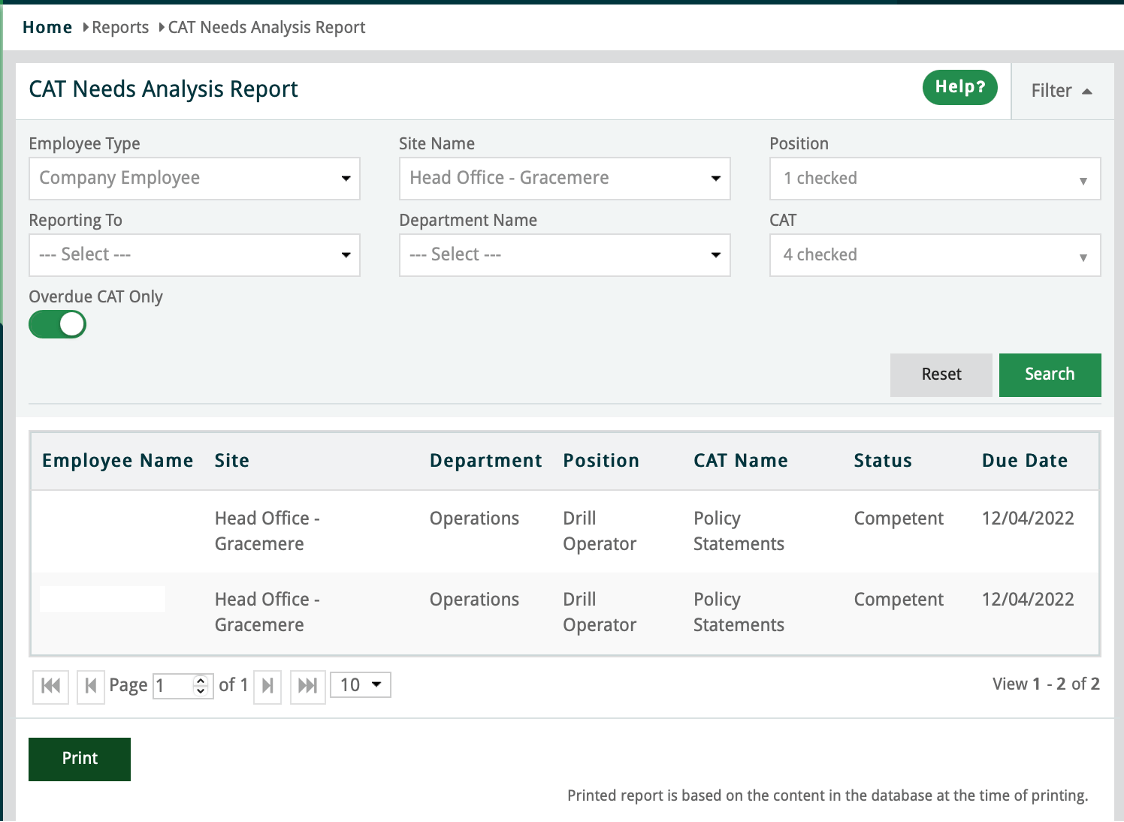1124x822 pixels.
Task: Click the previous page arrow icon
Action: tap(91, 685)
